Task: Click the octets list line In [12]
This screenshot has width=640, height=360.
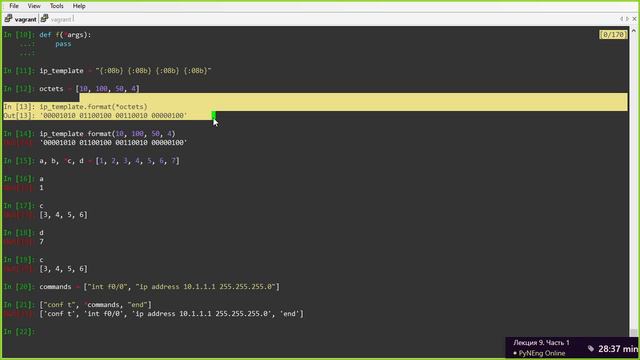Action: [71, 89]
